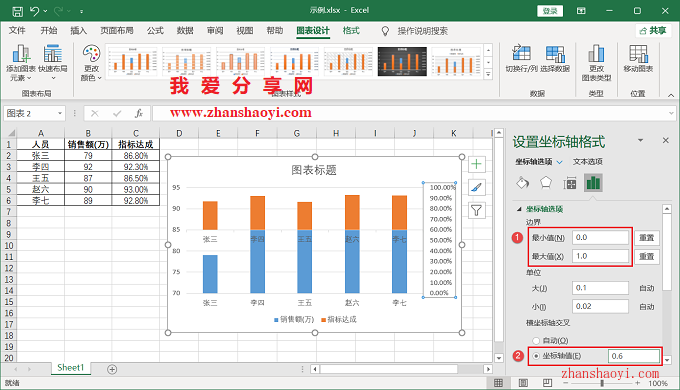Open the Insert tab
The width and height of the screenshot is (680, 390).
click(78, 30)
